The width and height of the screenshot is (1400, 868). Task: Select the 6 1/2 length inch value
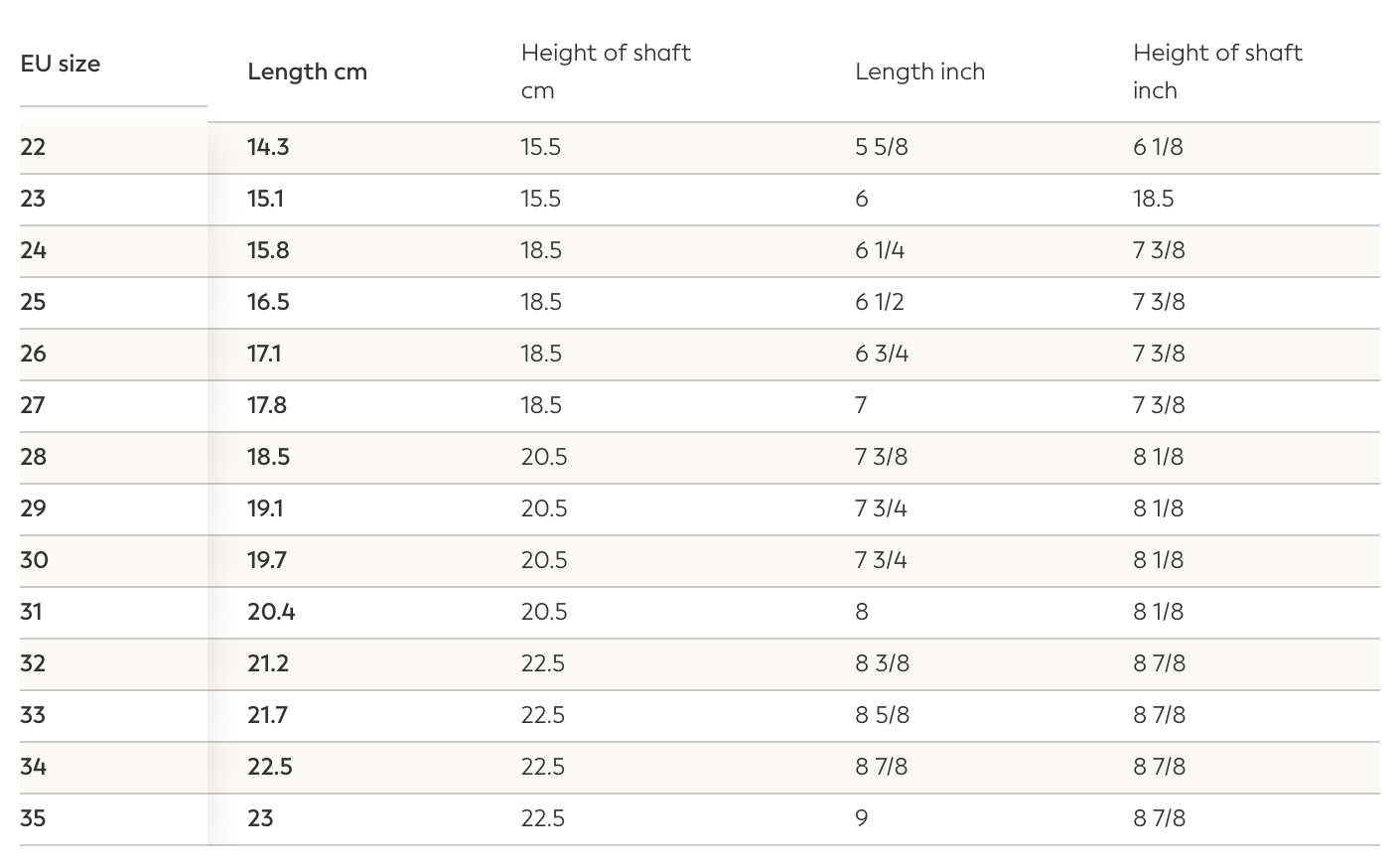click(879, 302)
